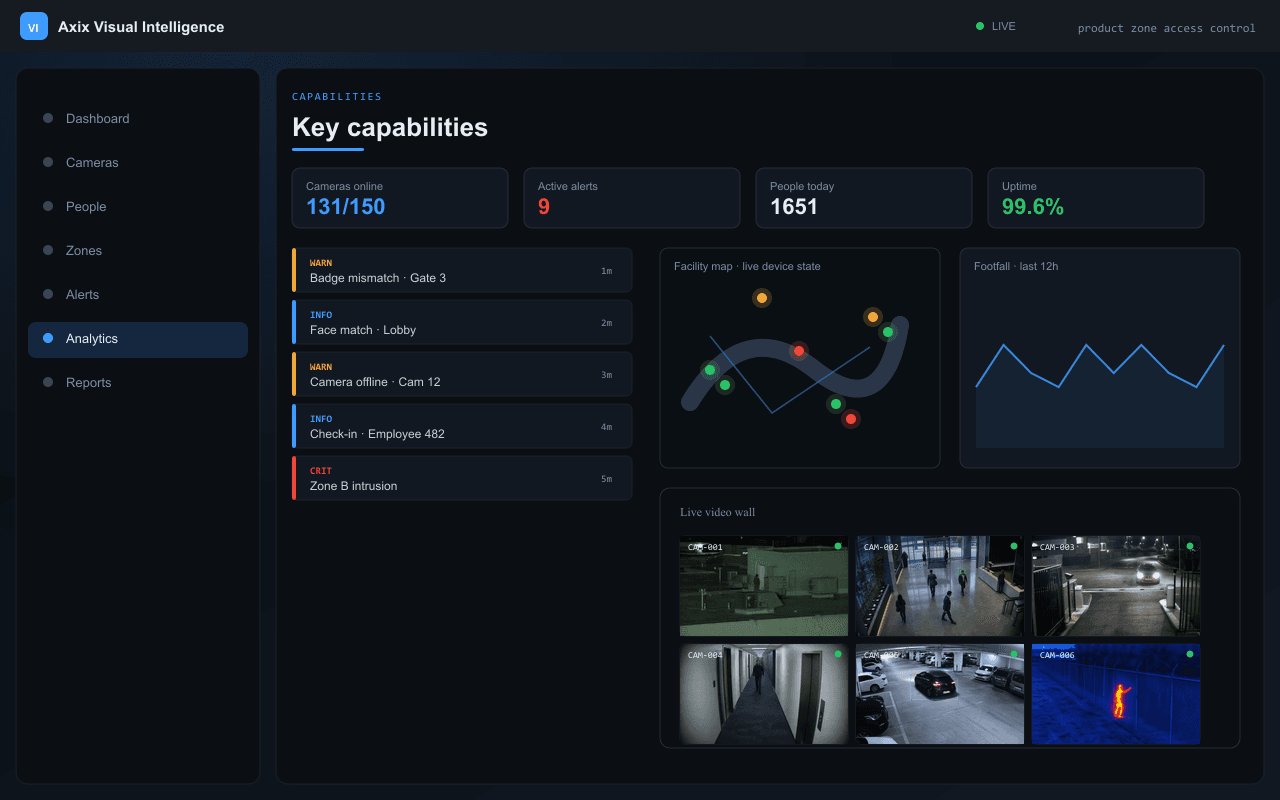1280x800 pixels.
Task: Click the Footfall last 12h line chart
Action: click(x=1100, y=395)
